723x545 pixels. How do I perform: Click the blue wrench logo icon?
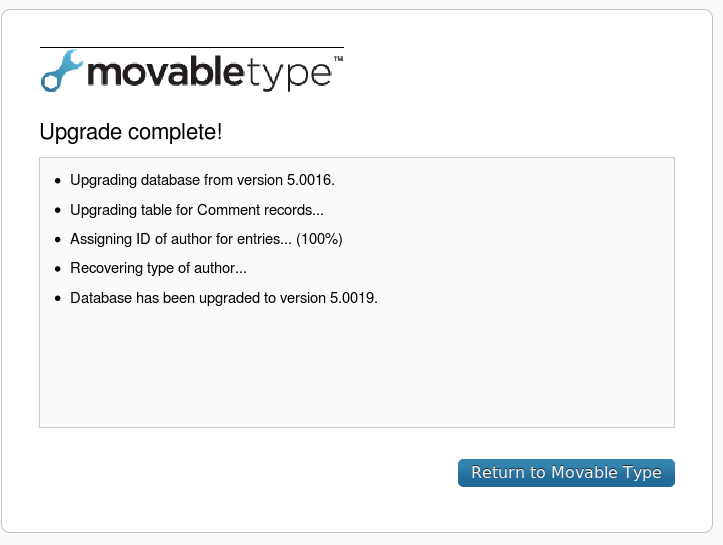click(61, 71)
